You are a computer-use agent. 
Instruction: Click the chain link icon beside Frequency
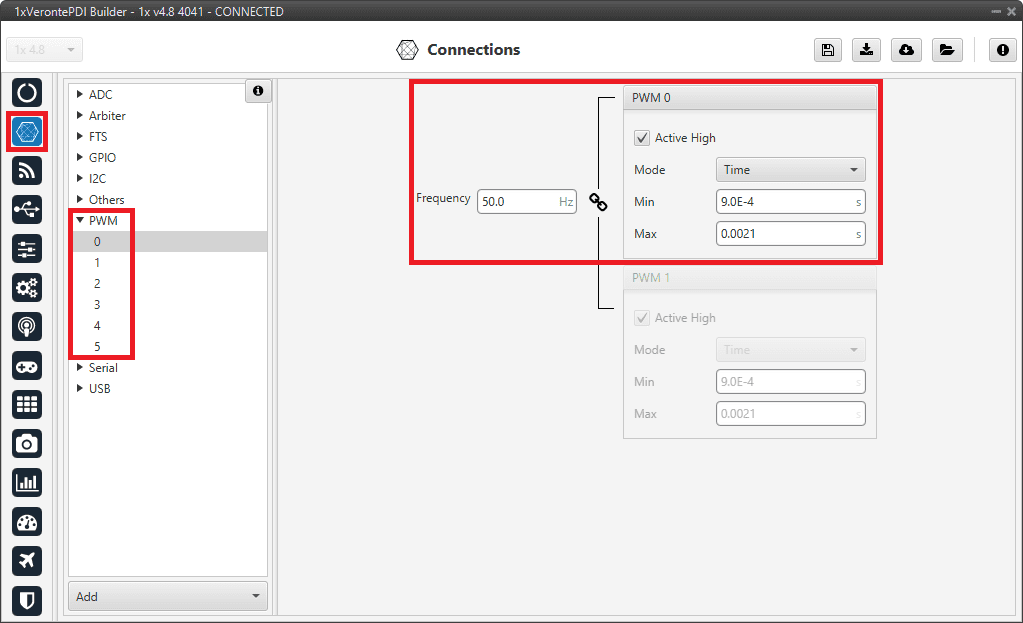click(x=598, y=202)
